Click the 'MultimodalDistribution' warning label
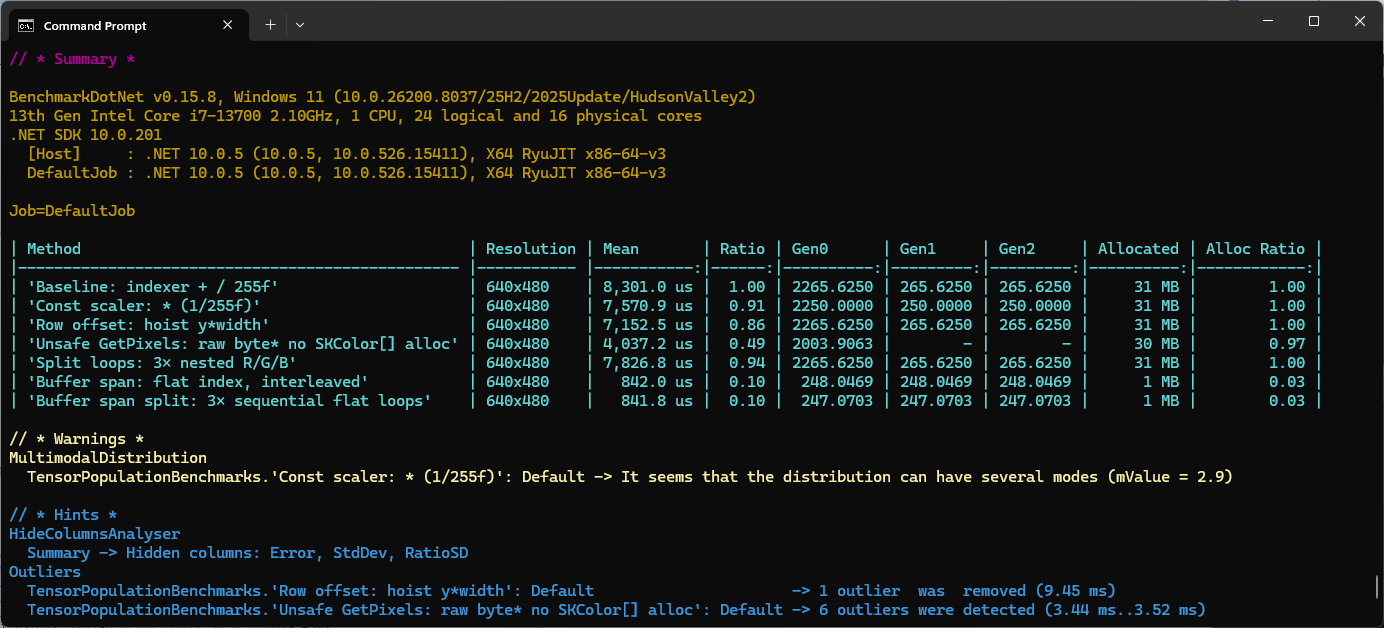The width and height of the screenshot is (1384, 628). click(108, 458)
